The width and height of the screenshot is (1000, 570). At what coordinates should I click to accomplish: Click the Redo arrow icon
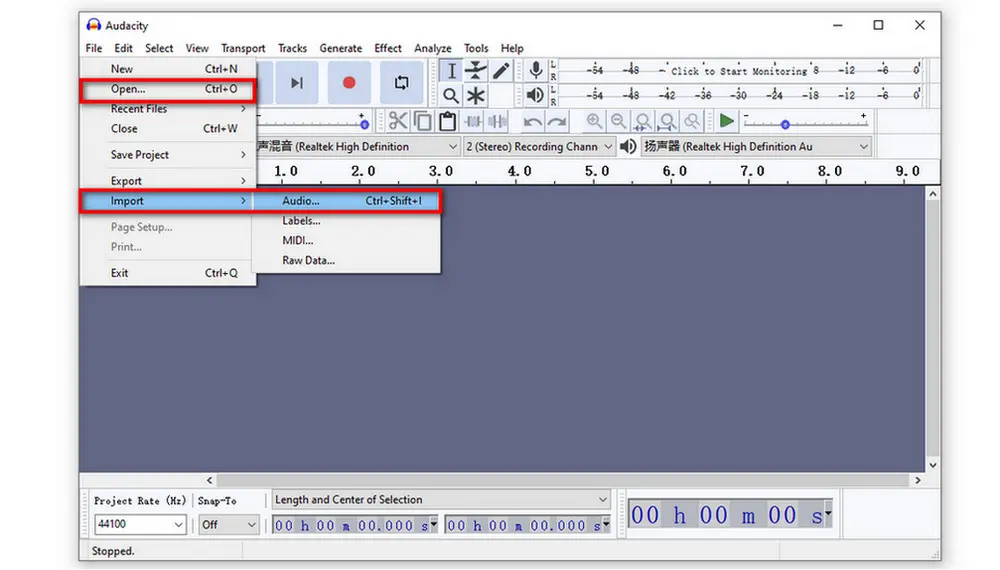[x=557, y=121]
